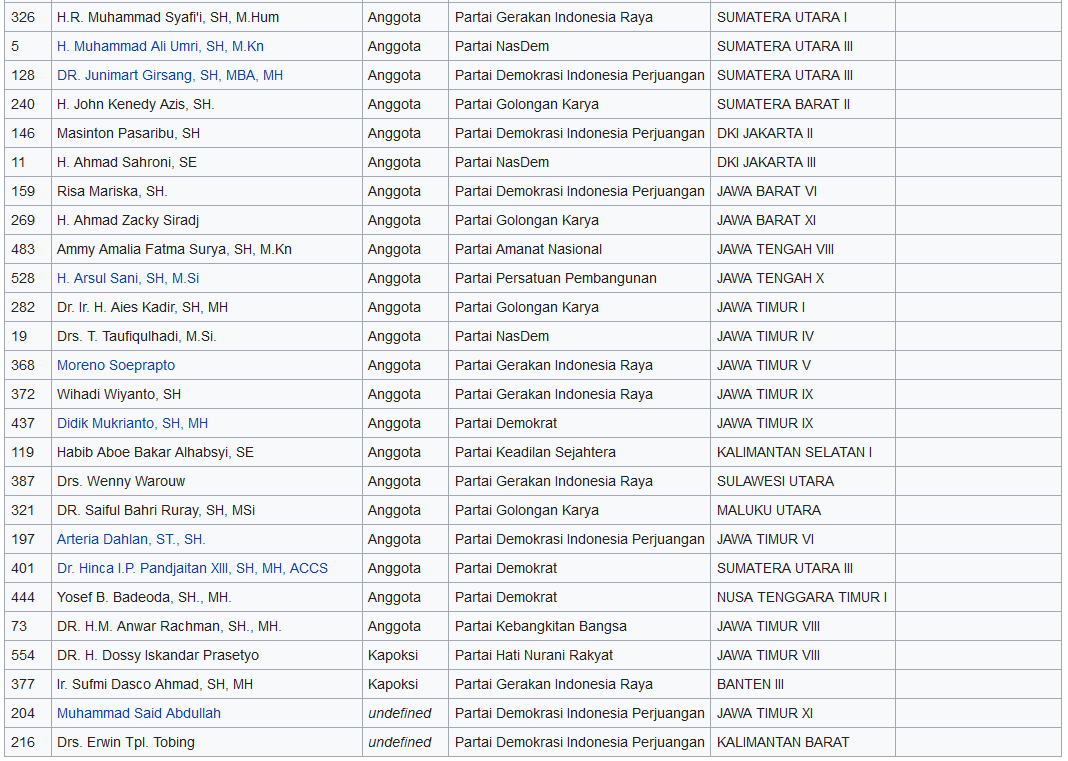Select name Risa Mariska, SH.

[x=112, y=191]
